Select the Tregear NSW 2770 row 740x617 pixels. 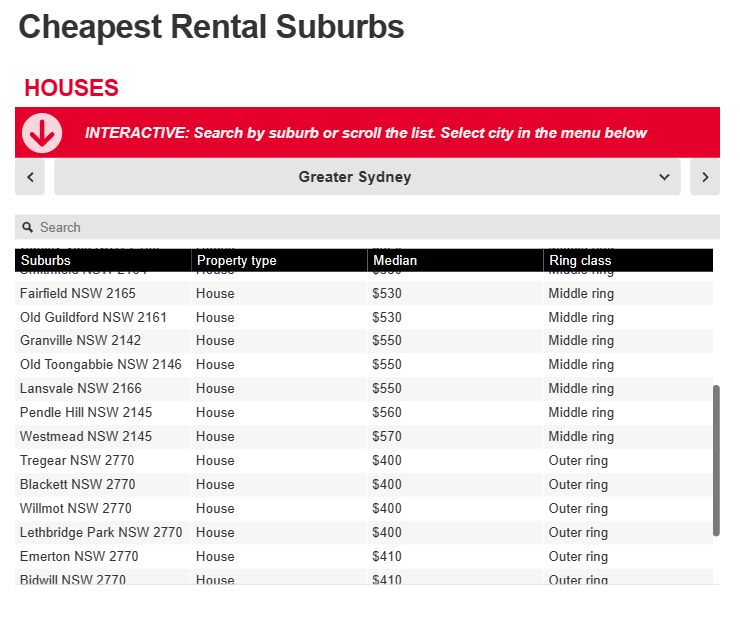click(x=77, y=461)
